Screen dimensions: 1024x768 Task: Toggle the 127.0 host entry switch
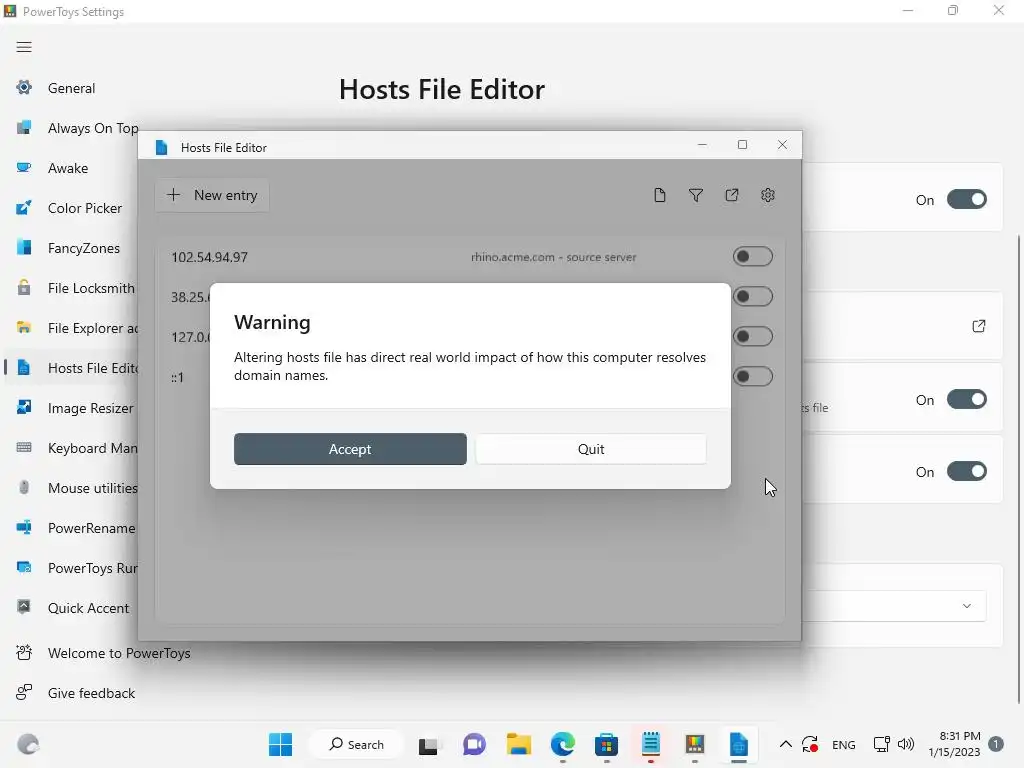[x=752, y=336]
